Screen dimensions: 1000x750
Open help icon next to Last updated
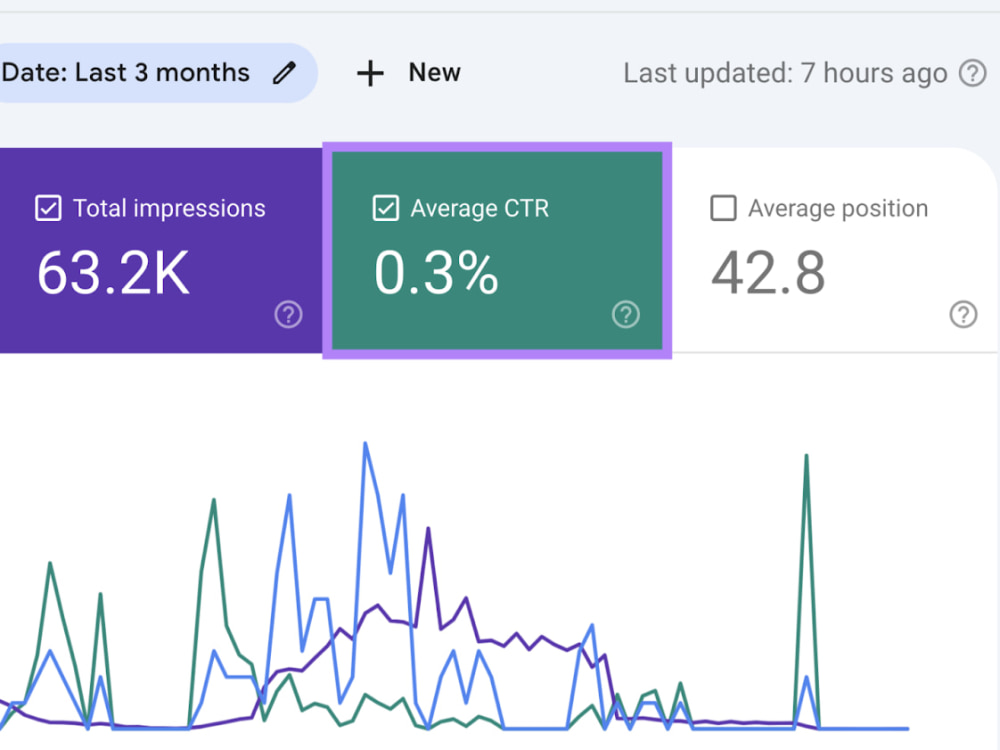tap(973, 73)
